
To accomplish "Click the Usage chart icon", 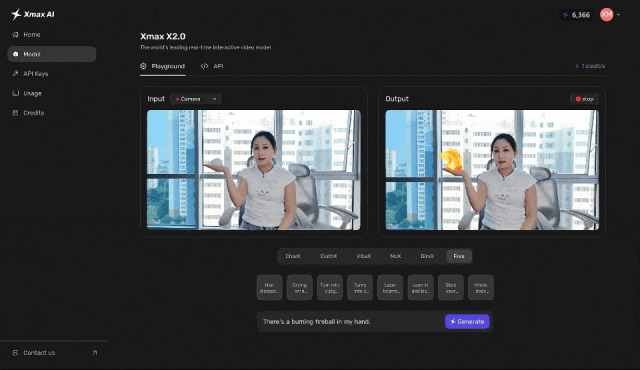I will point(16,93).
